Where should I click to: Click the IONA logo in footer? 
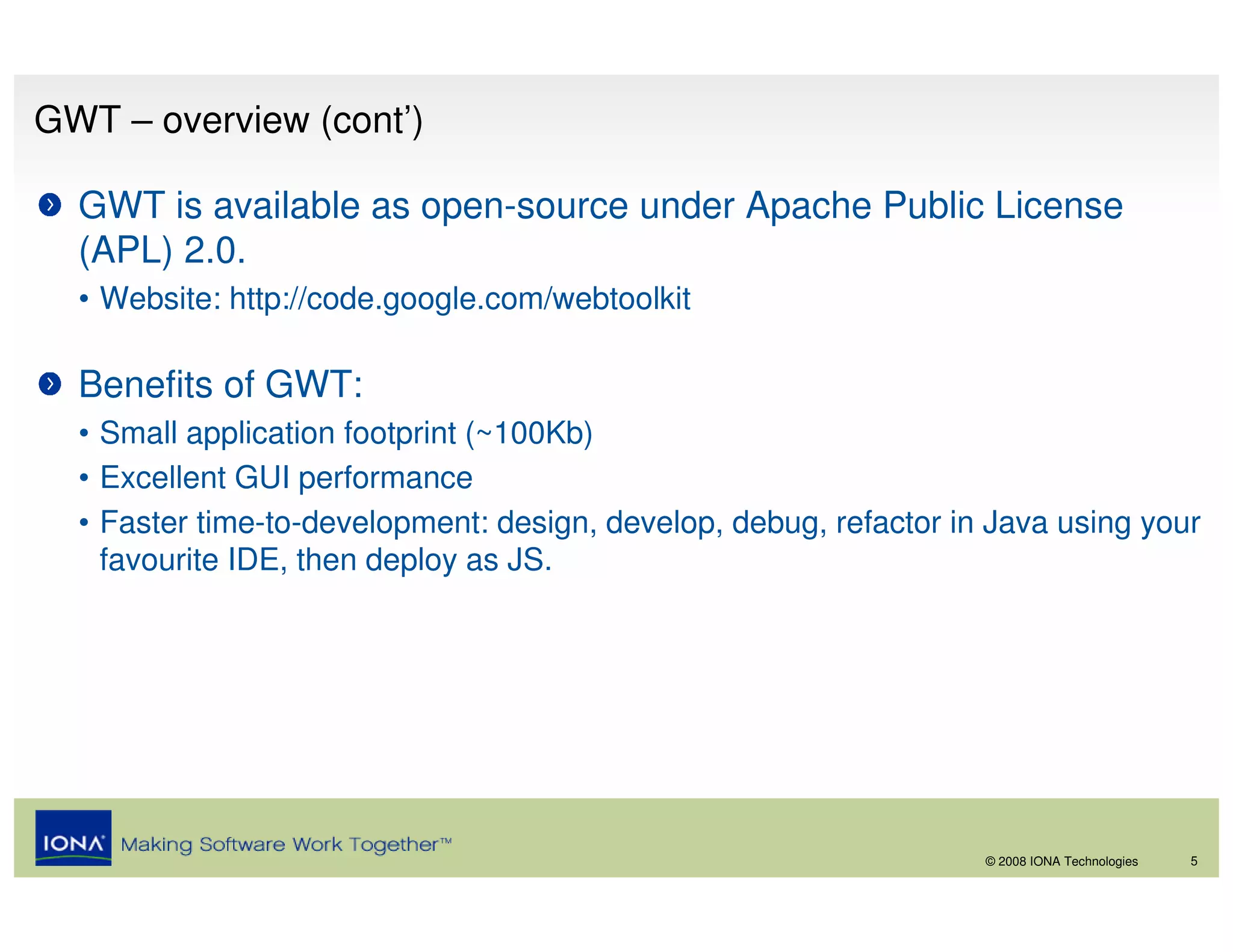tap(73, 837)
